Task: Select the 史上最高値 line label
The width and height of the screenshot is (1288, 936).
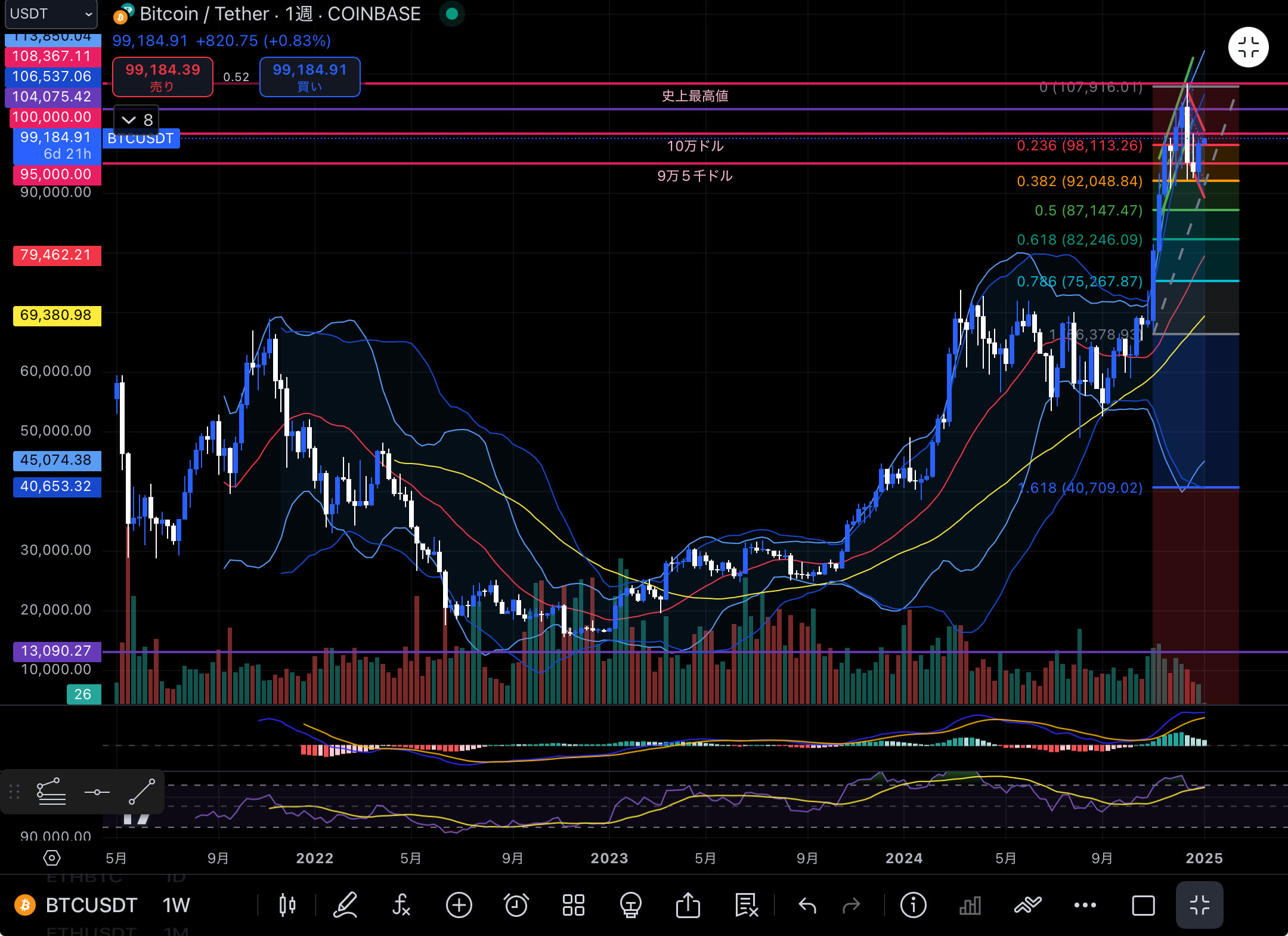Action: (x=695, y=96)
